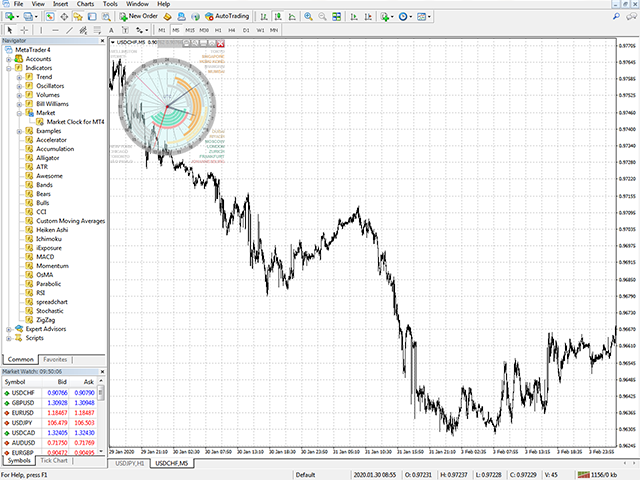Switch chart to candlesticks style
This screenshot has width=640, height=480.
pyautogui.click(x=278, y=16)
